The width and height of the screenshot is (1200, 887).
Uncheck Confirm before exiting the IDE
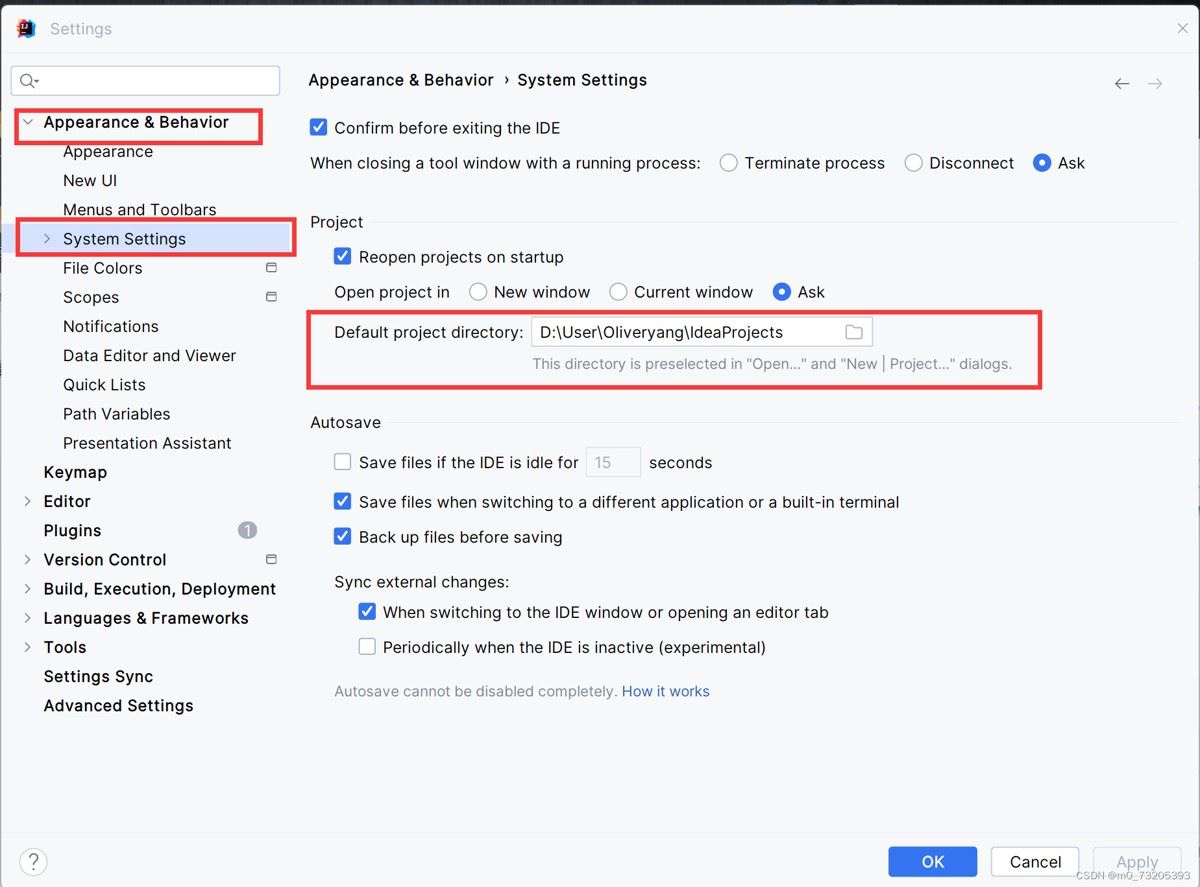coord(319,127)
